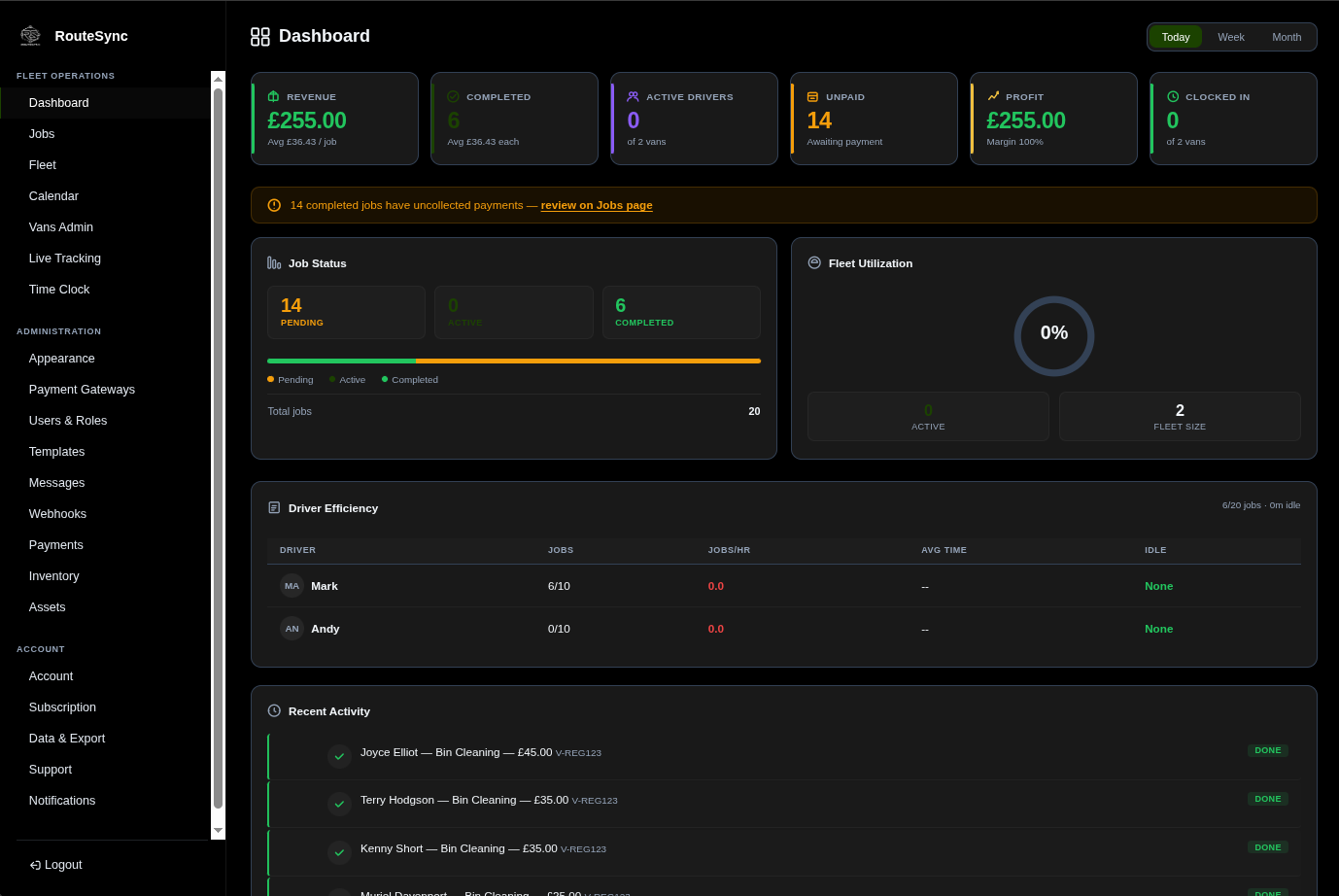Click the DONE badge for Joyce Elliot
The image size is (1339, 896).
[1268, 750]
